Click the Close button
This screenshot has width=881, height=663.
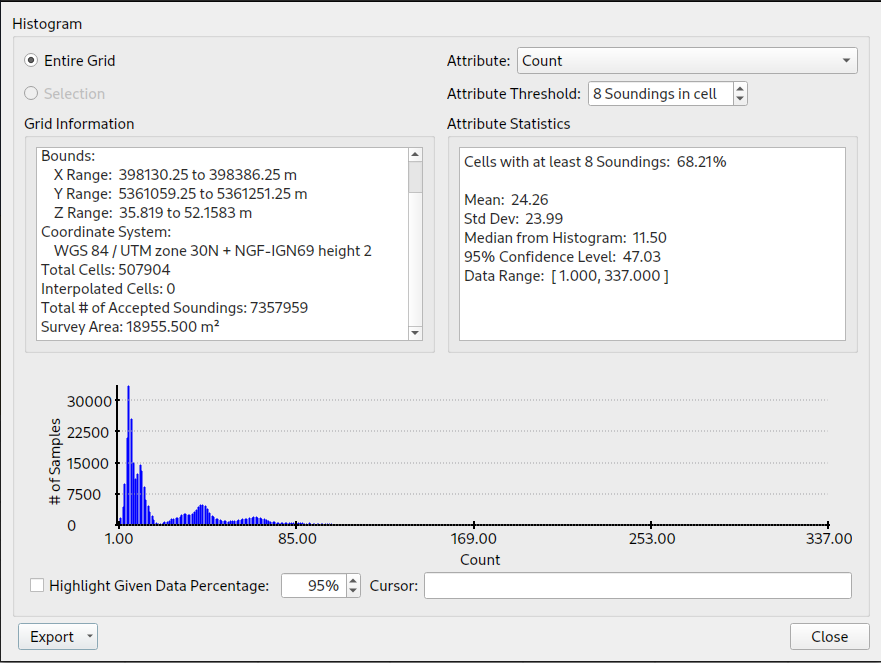pyautogui.click(x=830, y=637)
